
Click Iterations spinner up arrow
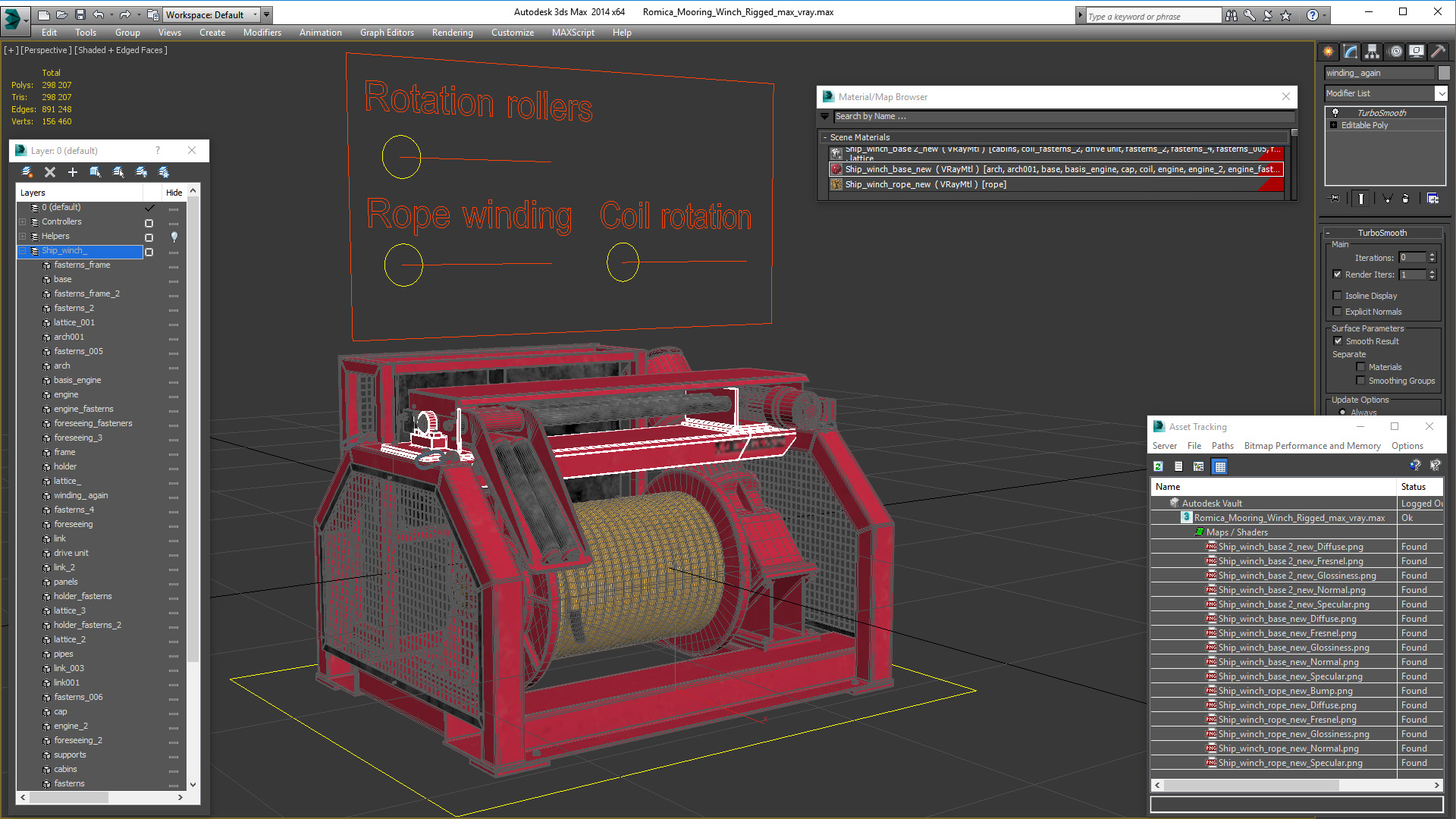pyautogui.click(x=1432, y=255)
